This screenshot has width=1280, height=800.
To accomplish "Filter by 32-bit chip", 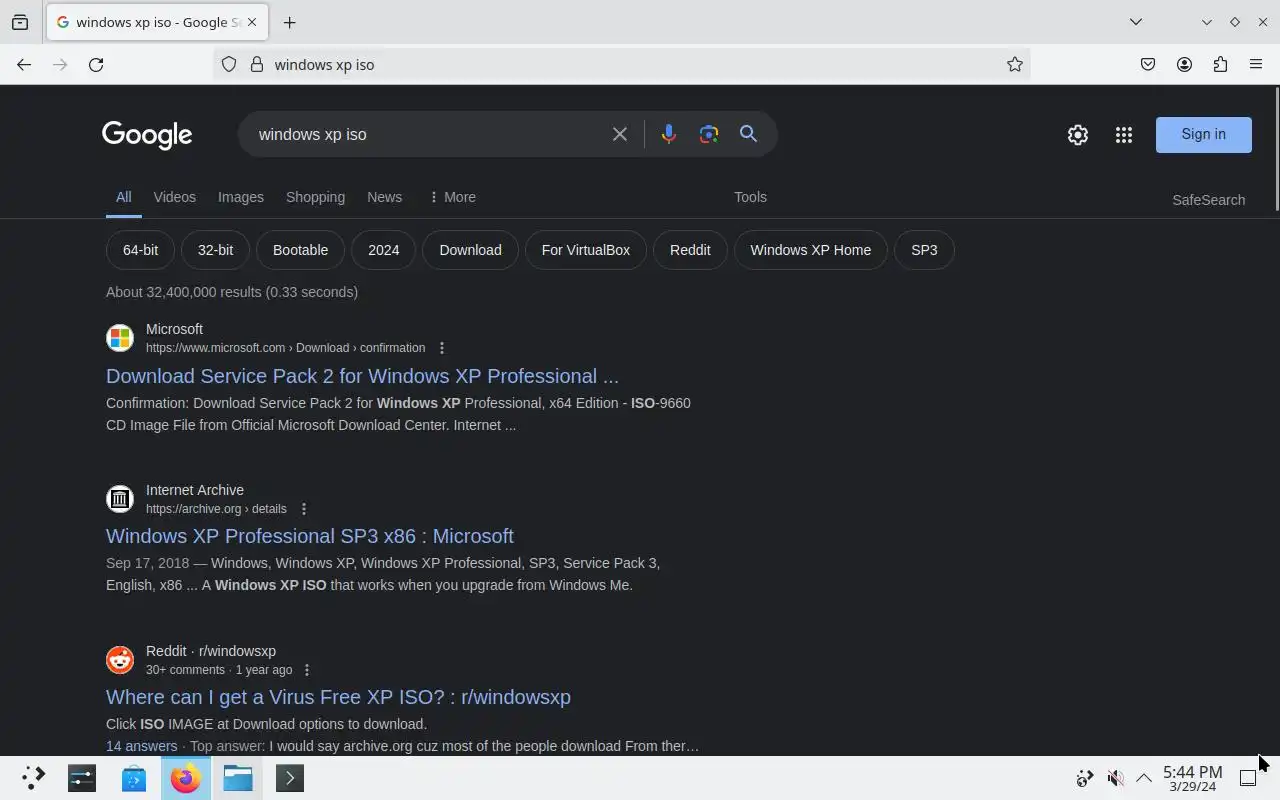I will click(x=215, y=250).
